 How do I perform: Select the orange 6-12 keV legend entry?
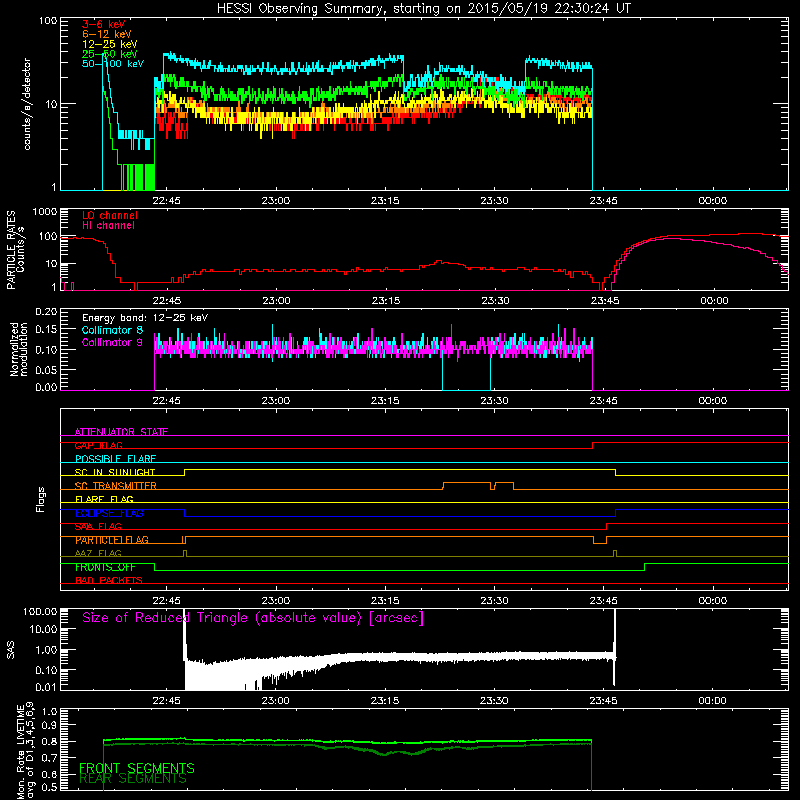click(107, 34)
